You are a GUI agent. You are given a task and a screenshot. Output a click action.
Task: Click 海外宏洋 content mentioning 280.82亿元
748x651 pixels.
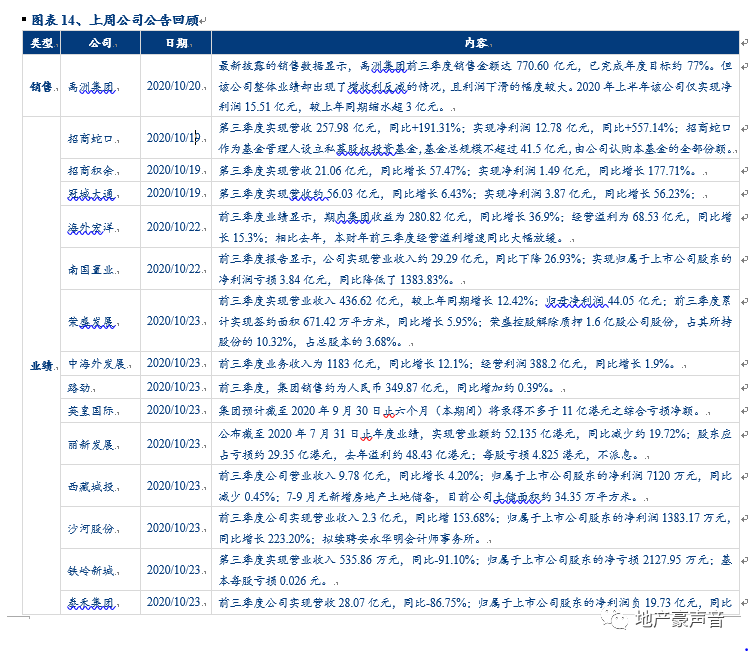tap(475, 227)
